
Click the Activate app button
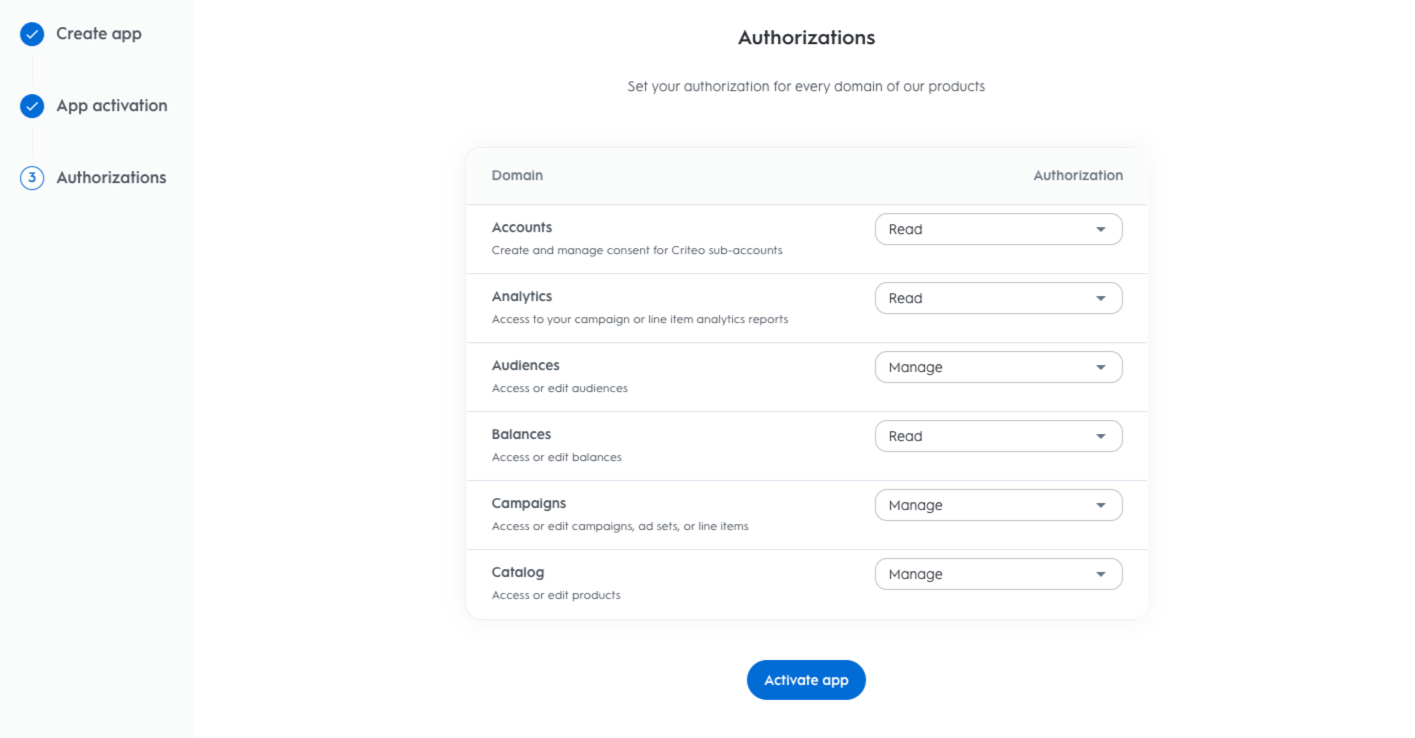click(806, 680)
